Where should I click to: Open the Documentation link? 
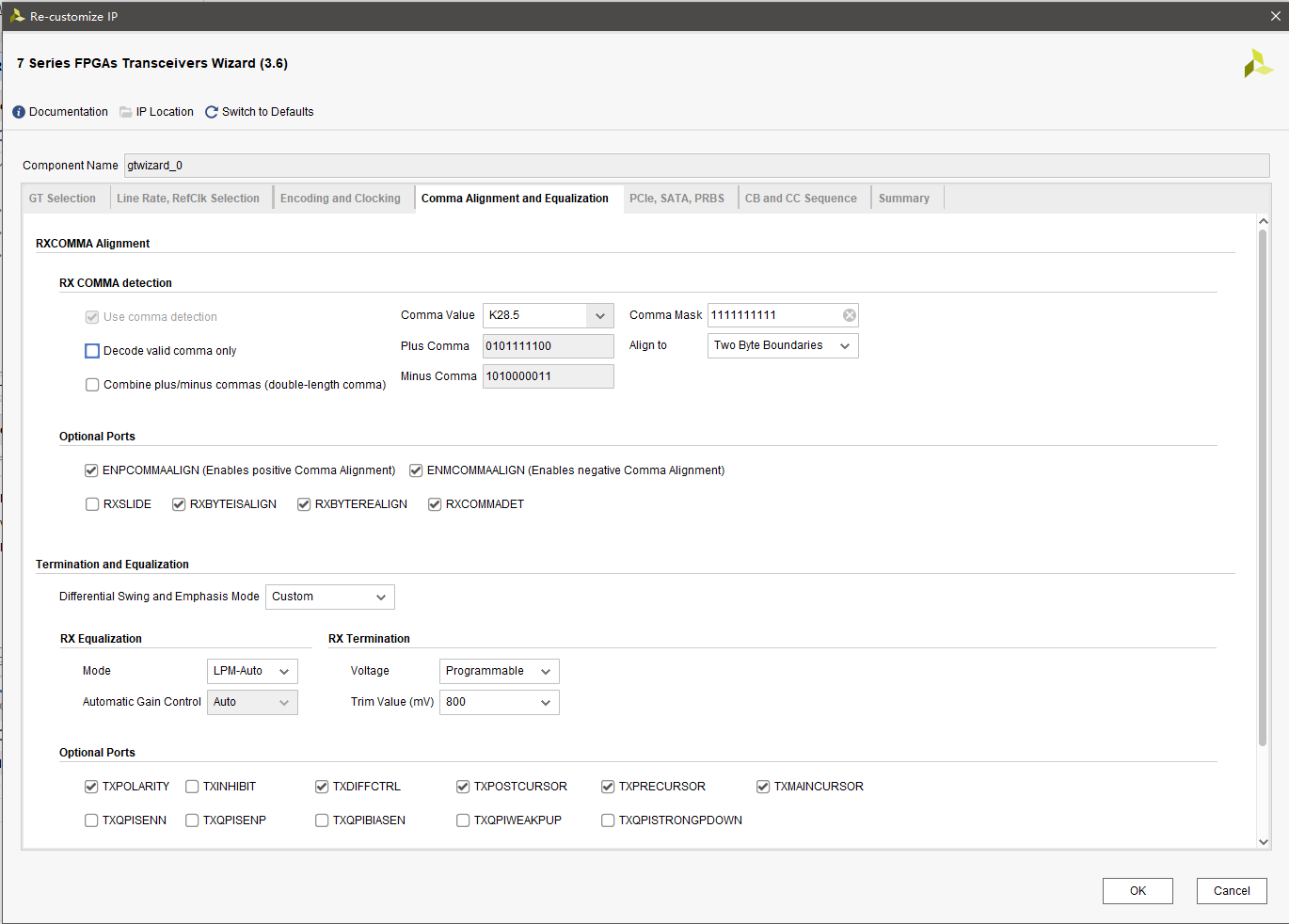tap(69, 112)
